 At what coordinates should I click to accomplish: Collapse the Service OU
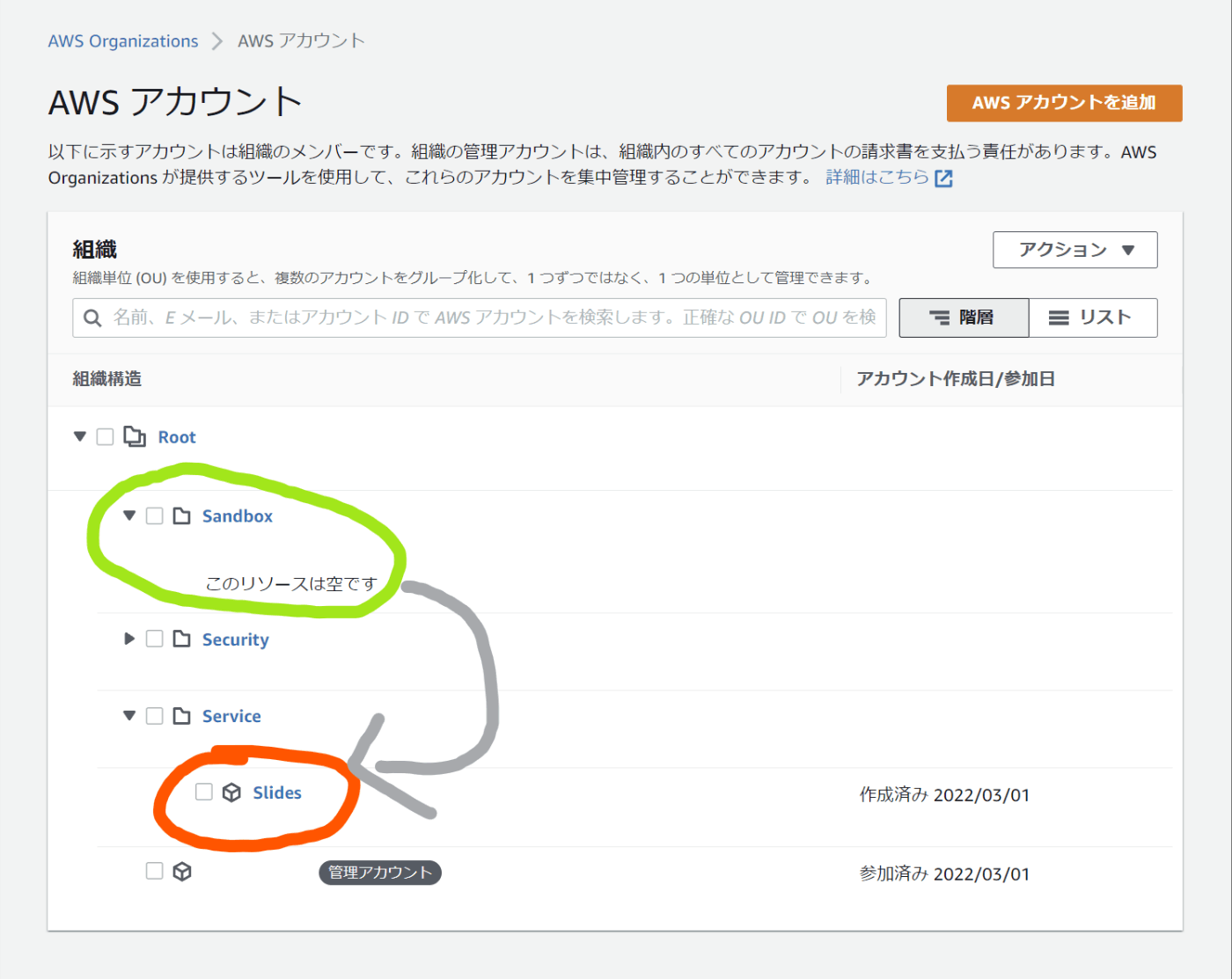(129, 715)
